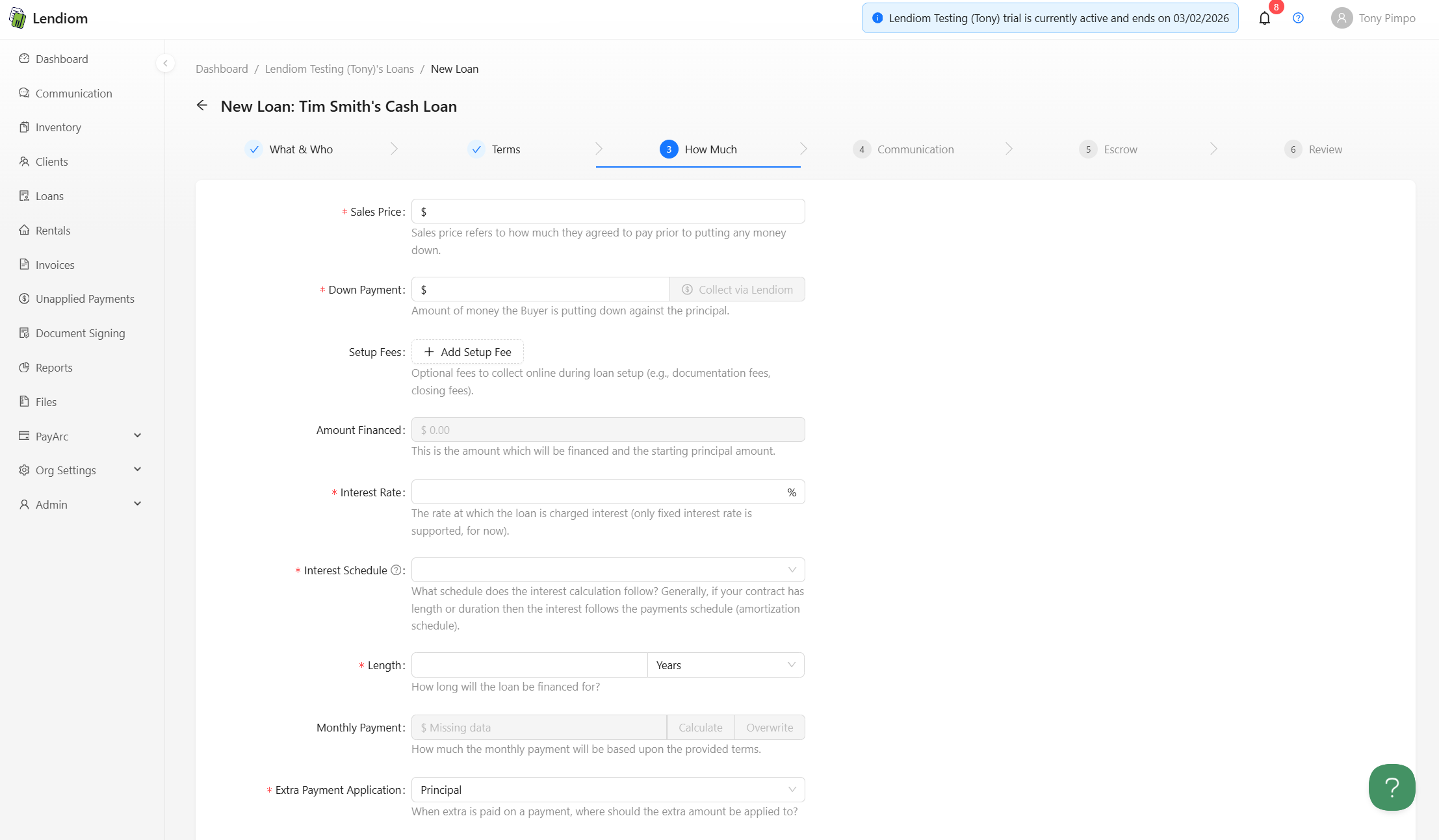Click Collect via Lendiom button
The image size is (1439, 840).
(x=737, y=289)
